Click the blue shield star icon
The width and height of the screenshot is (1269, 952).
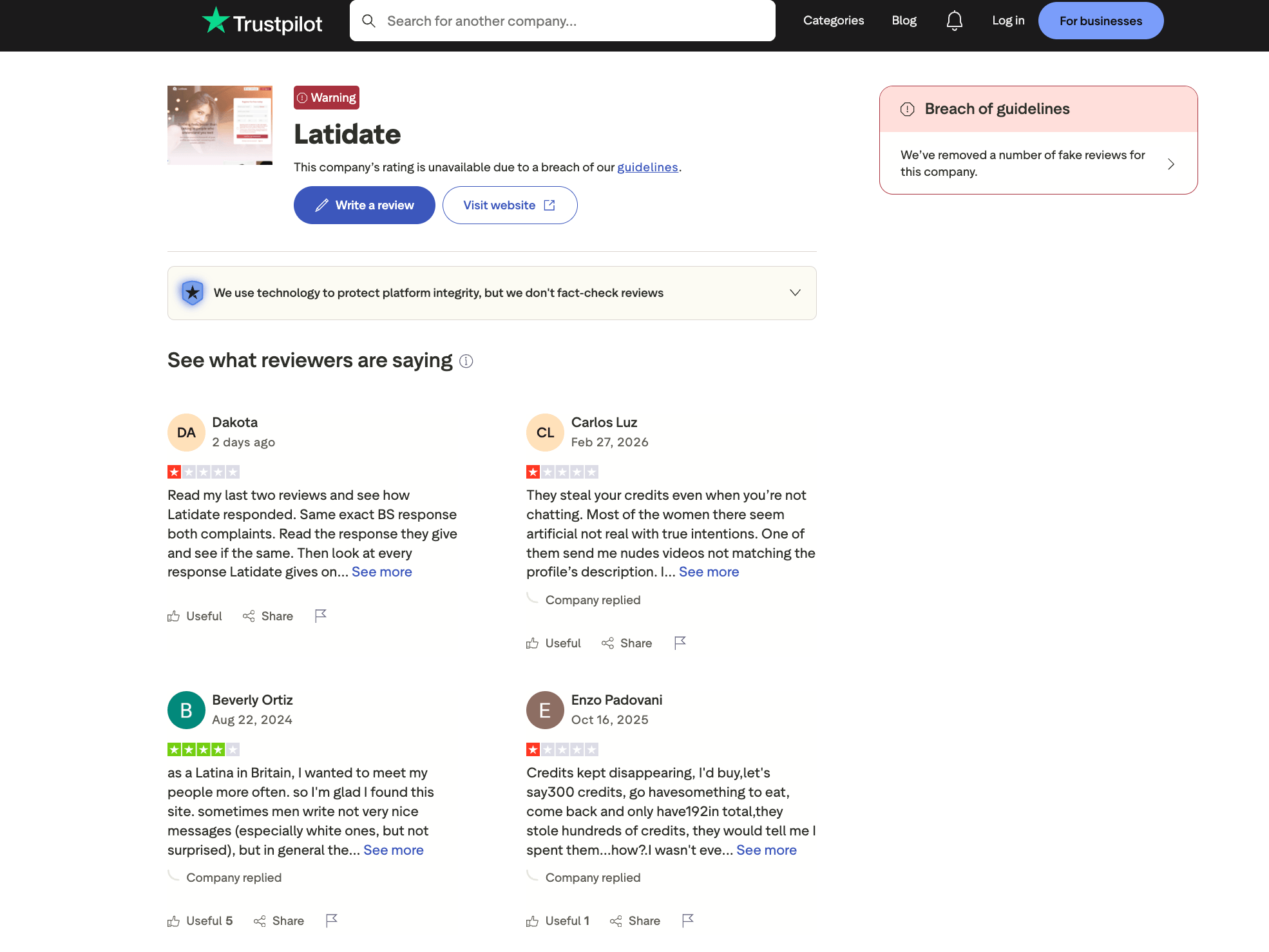[192, 292]
